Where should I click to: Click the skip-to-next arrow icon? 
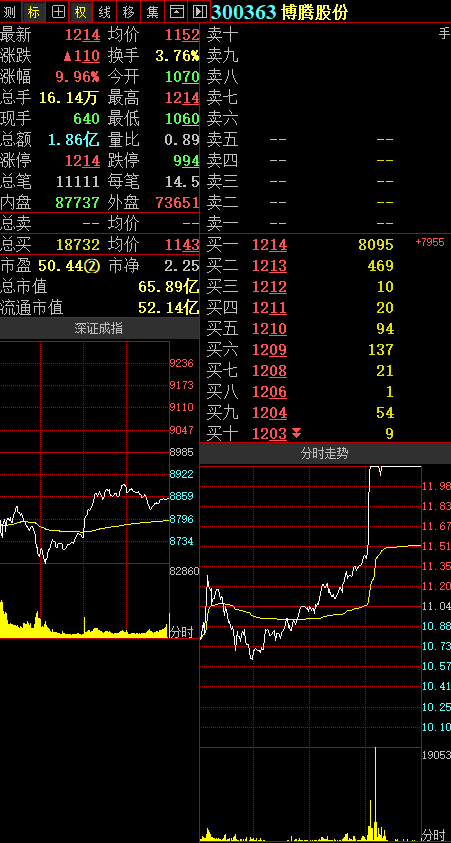click(x=199, y=11)
